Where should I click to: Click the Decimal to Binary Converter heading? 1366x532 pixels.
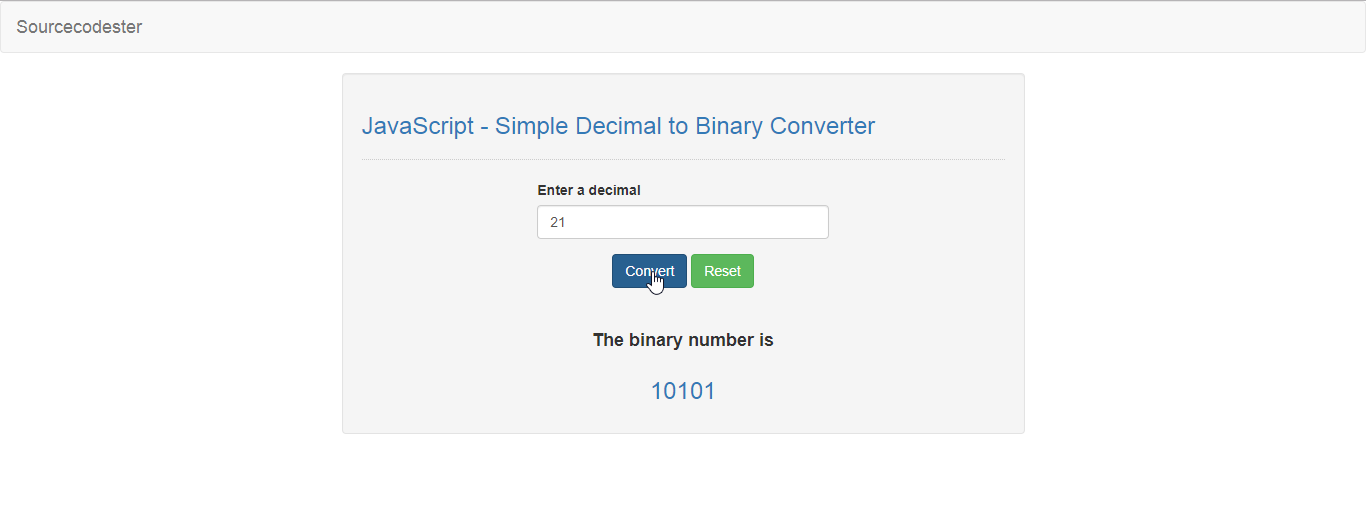618,126
